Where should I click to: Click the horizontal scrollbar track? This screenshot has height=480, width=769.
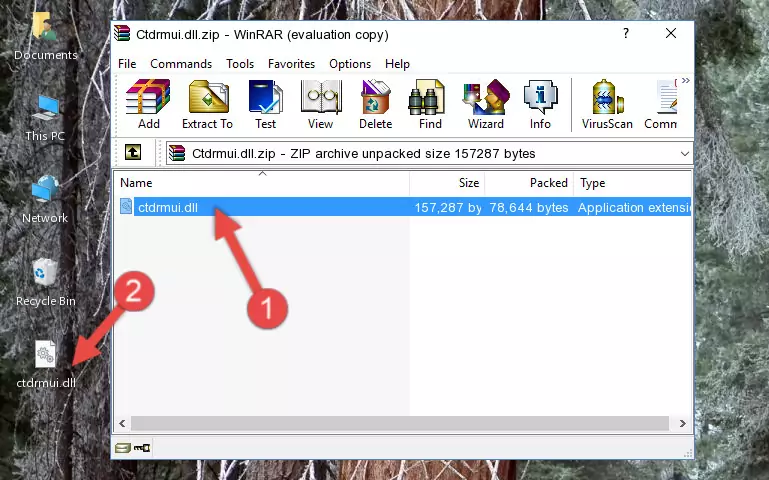400,423
